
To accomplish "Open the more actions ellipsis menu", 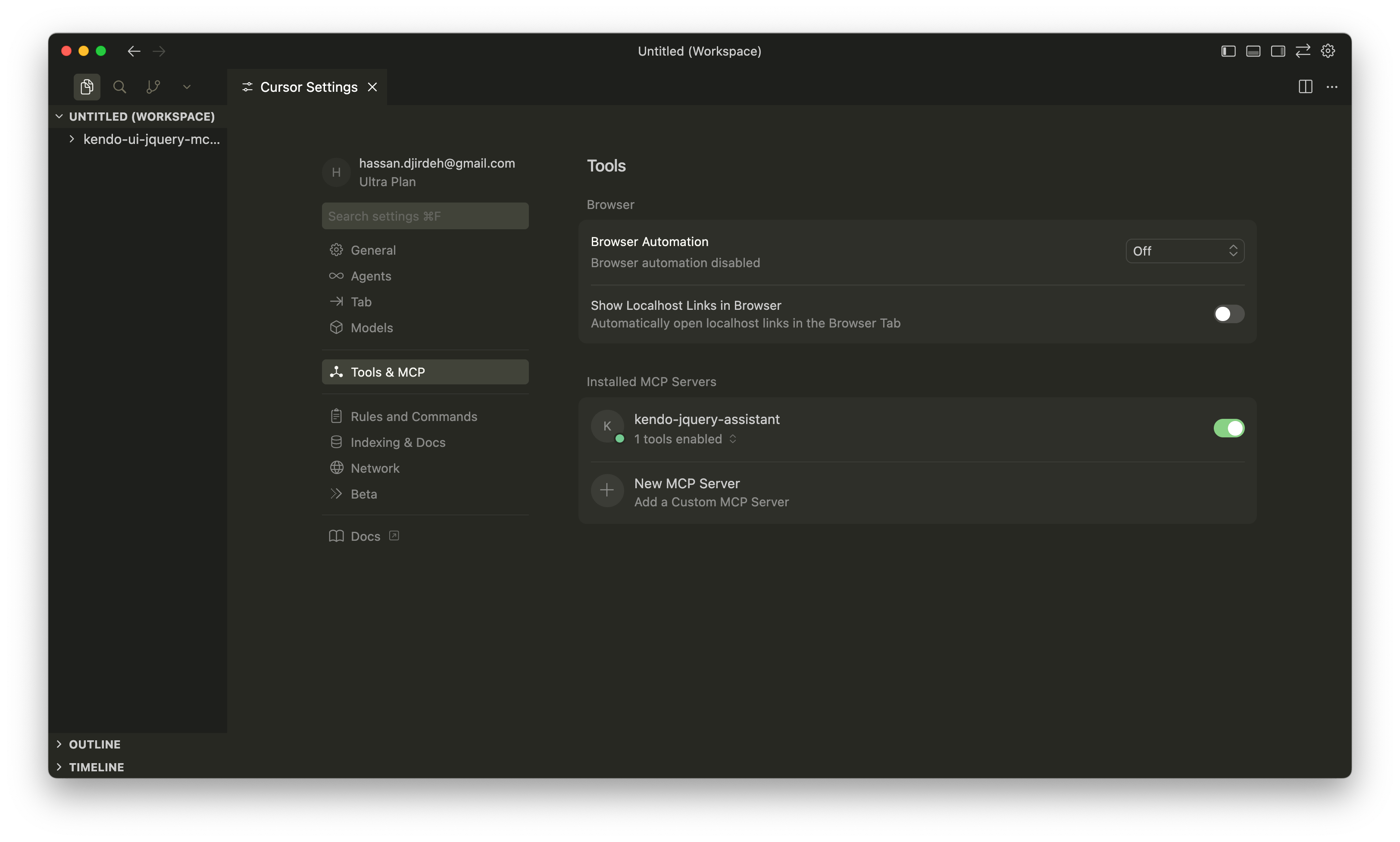I will 1332,86.
